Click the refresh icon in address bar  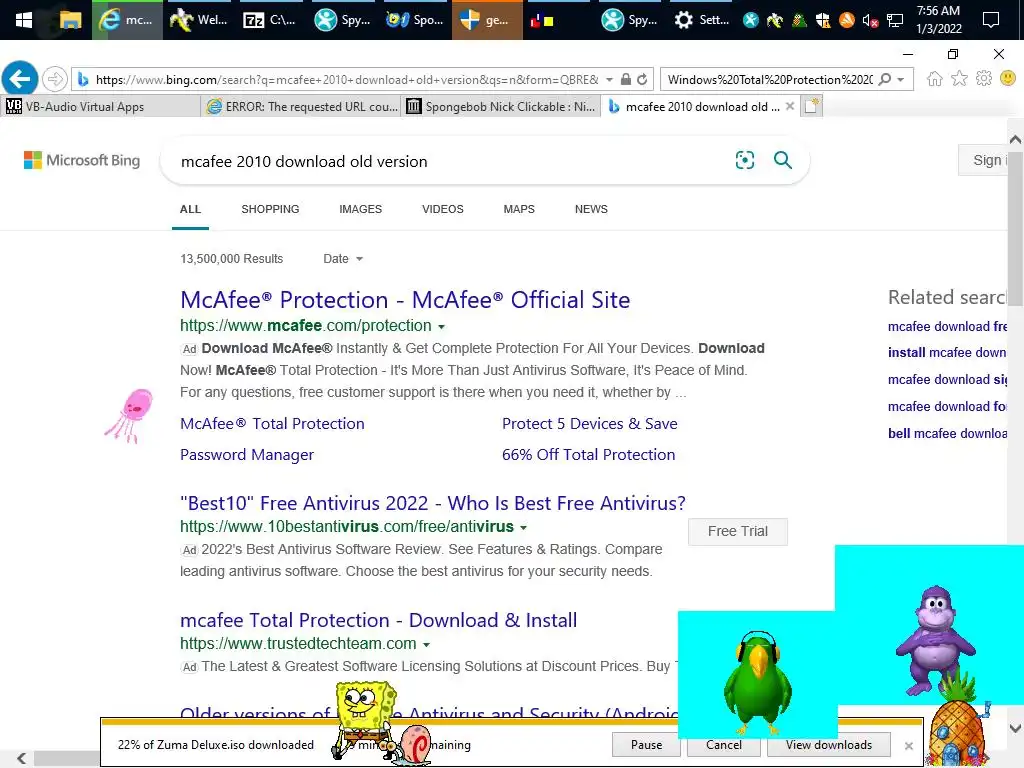point(643,79)
